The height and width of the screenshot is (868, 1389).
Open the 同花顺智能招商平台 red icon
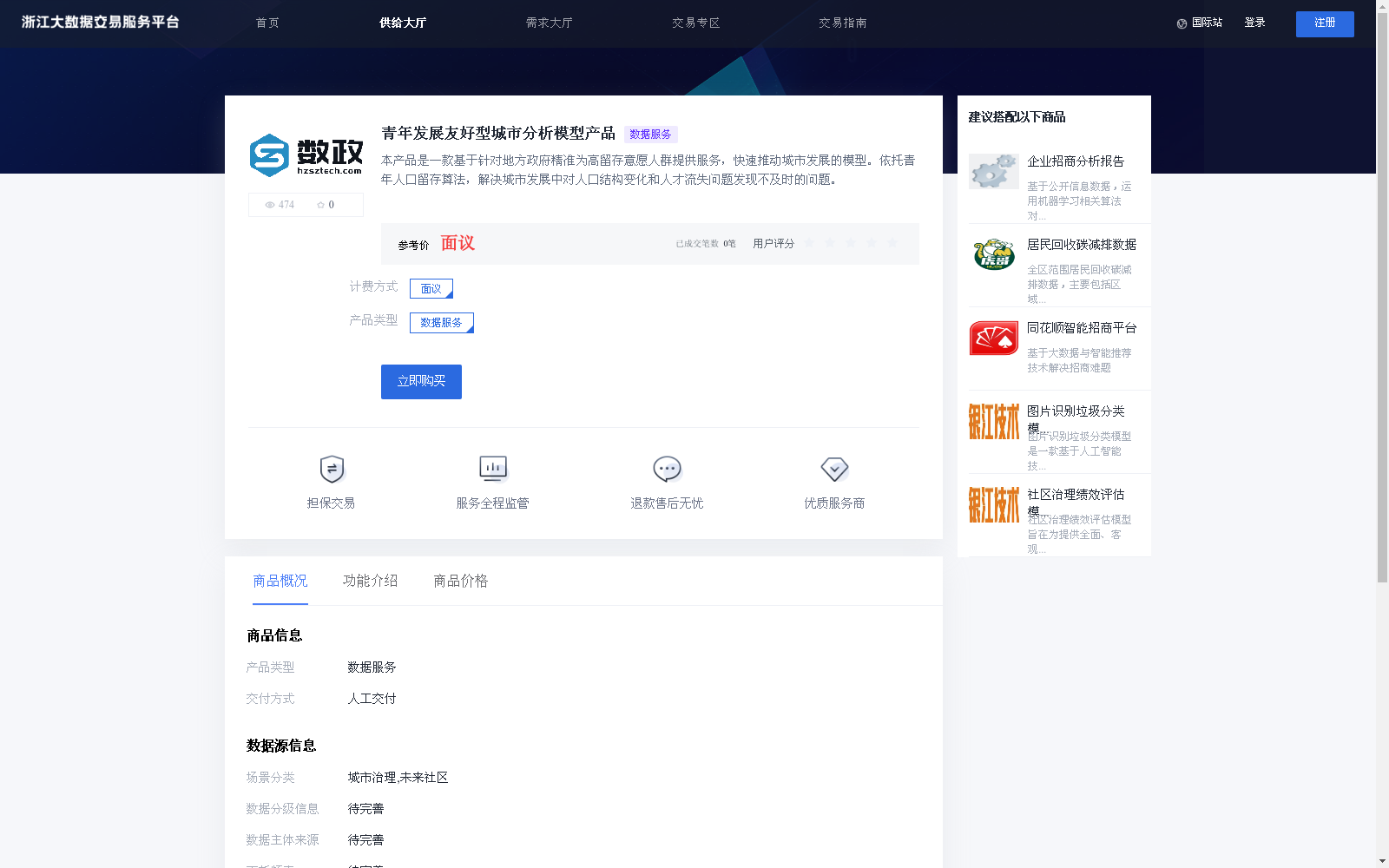(994, 339)
